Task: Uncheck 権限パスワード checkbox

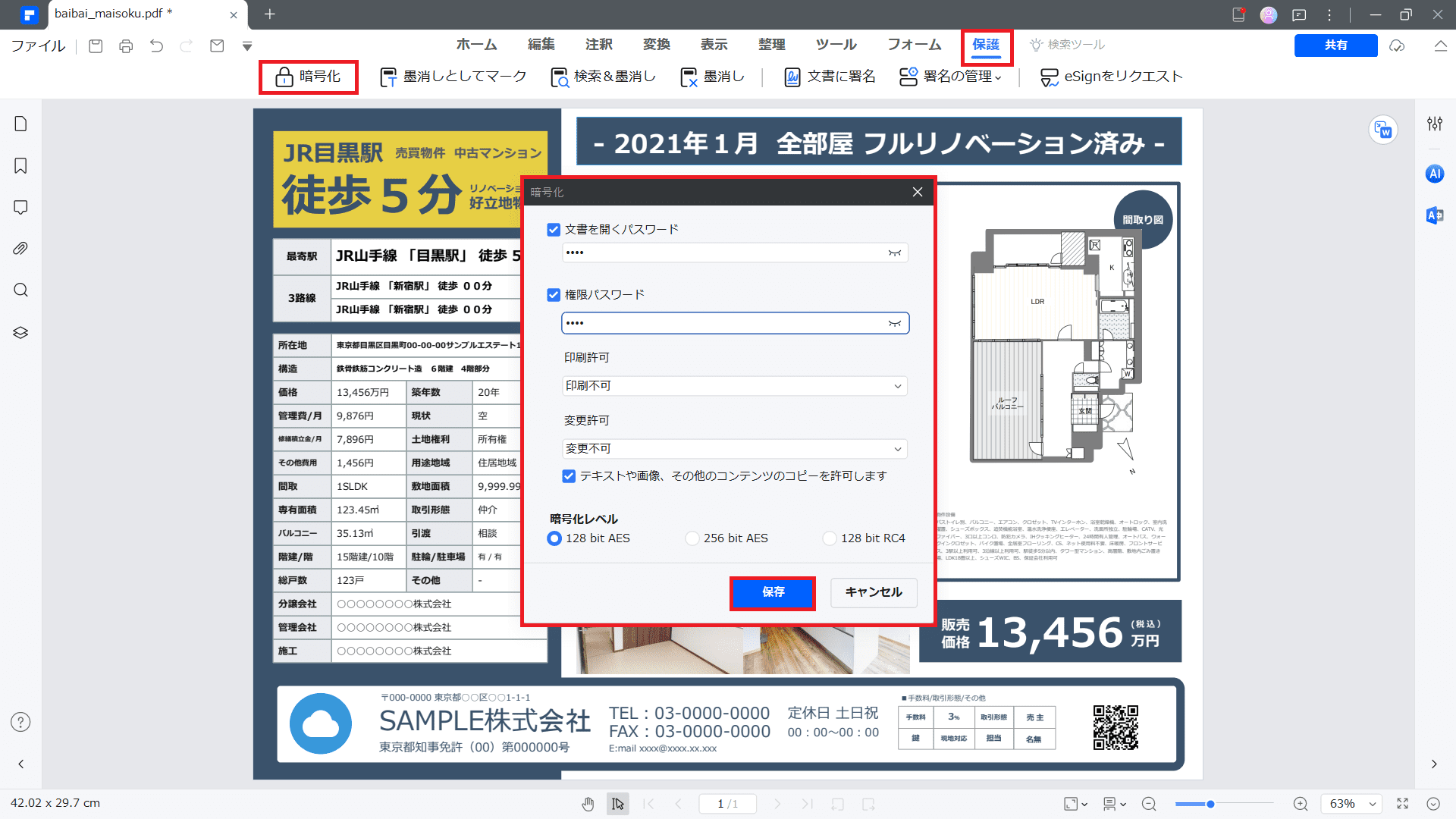Action: point(554,295)
